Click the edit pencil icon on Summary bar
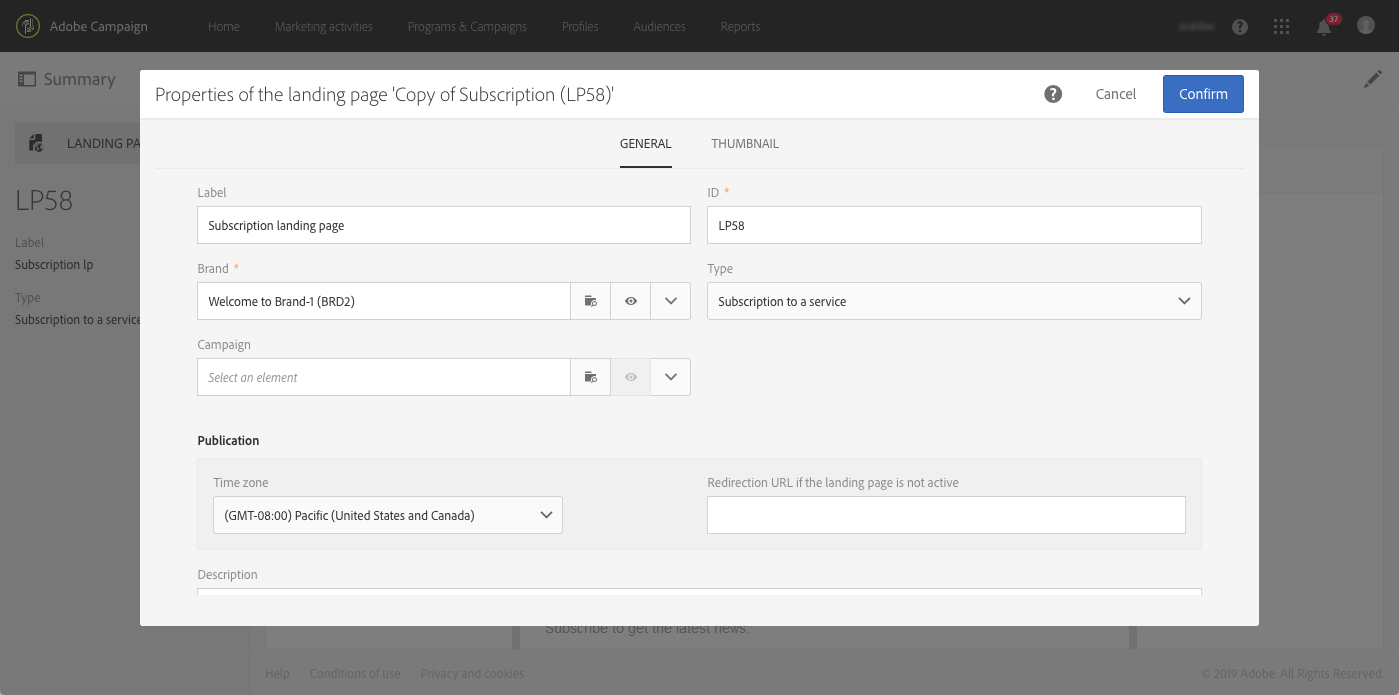Viewport: 1399px width, 695px height. (x=1373, y=79)
